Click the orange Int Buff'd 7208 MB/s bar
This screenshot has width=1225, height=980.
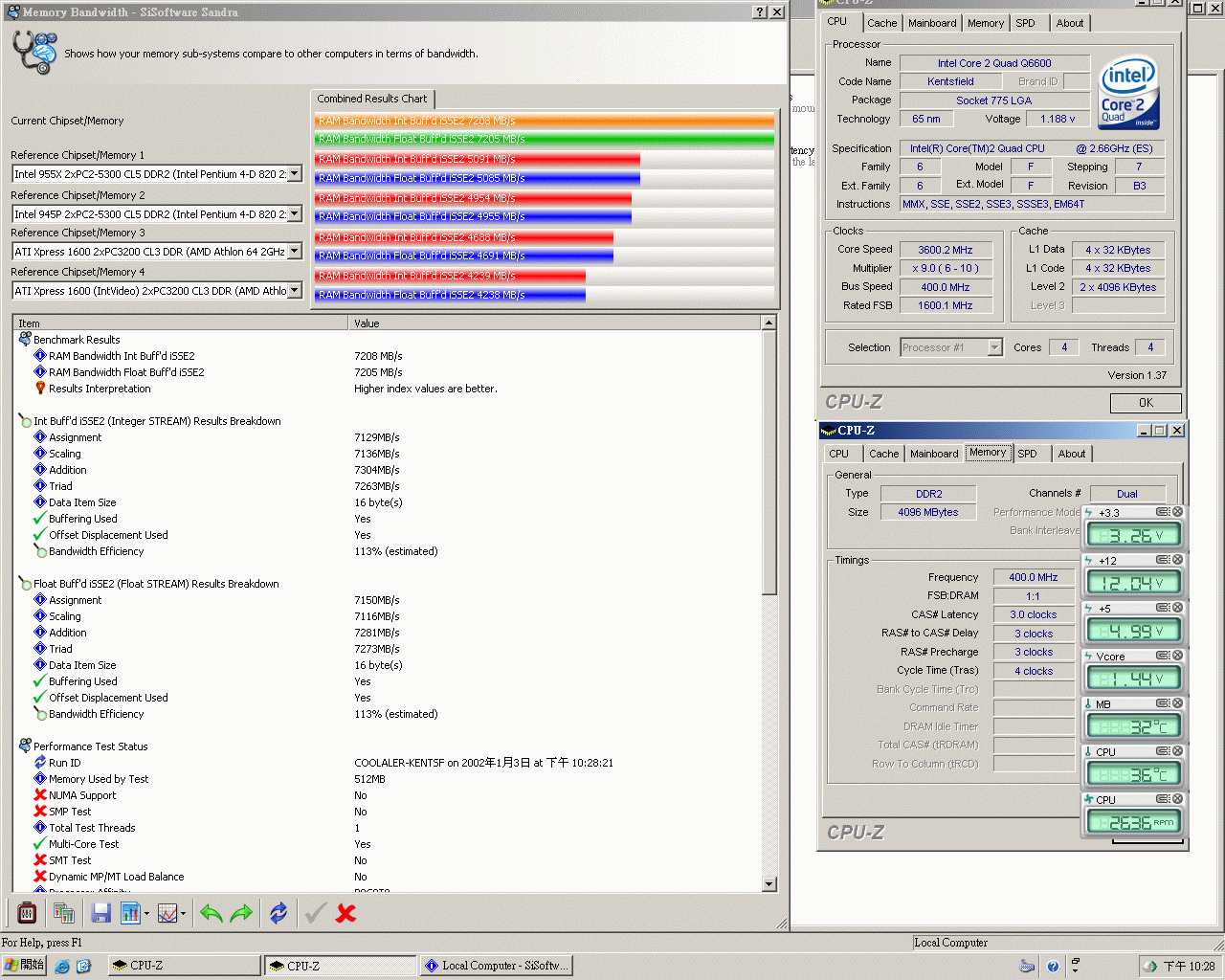pyautogui.click(x=544, y=121)
